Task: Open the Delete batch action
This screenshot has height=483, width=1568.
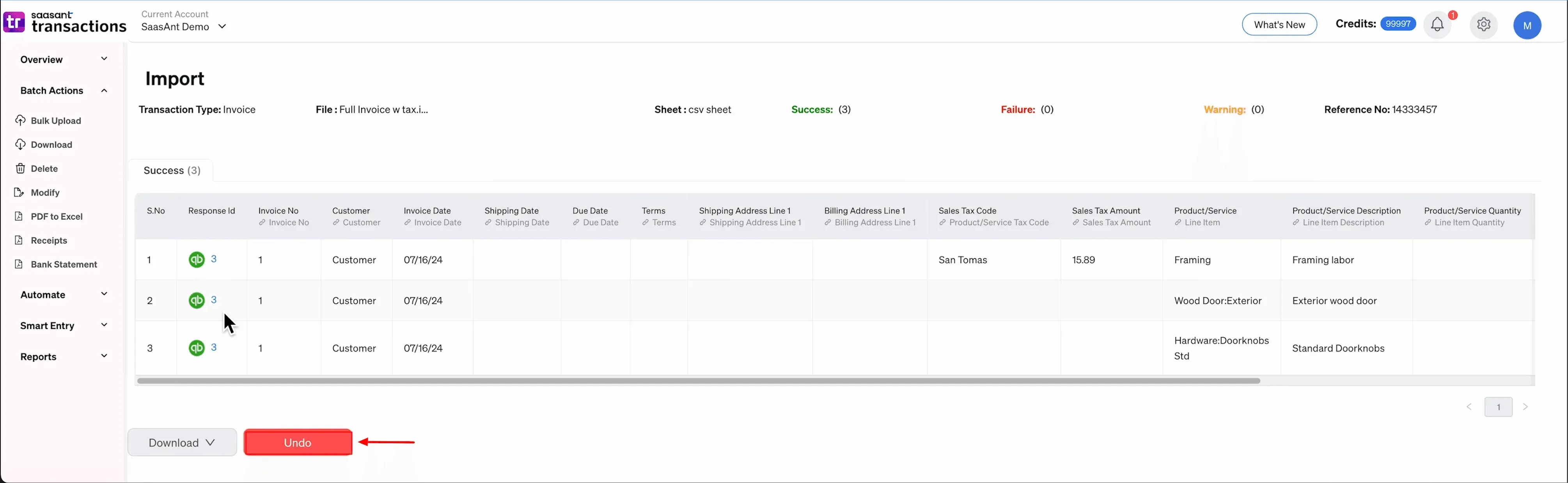Action: pos(44,168)
